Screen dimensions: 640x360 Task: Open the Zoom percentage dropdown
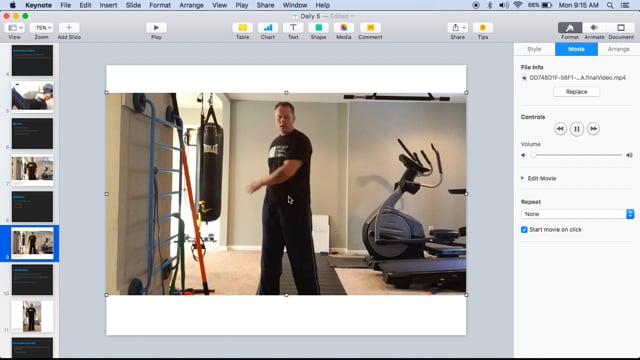(41, 27)
